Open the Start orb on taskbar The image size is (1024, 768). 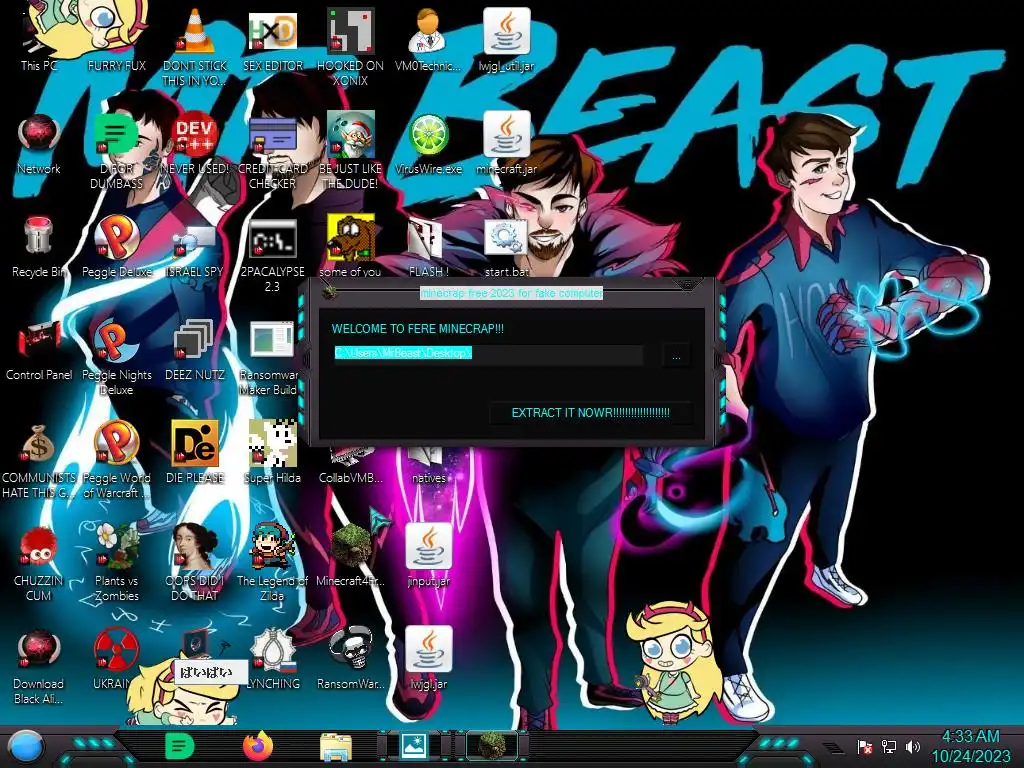[x=27, y=747]
